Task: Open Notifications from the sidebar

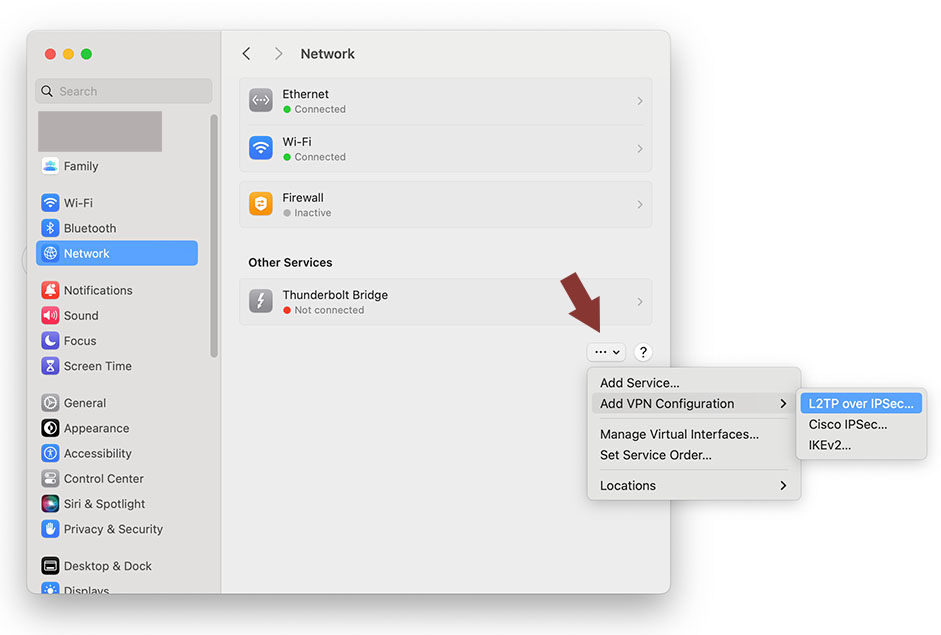Action: click(x=97, y=290)
